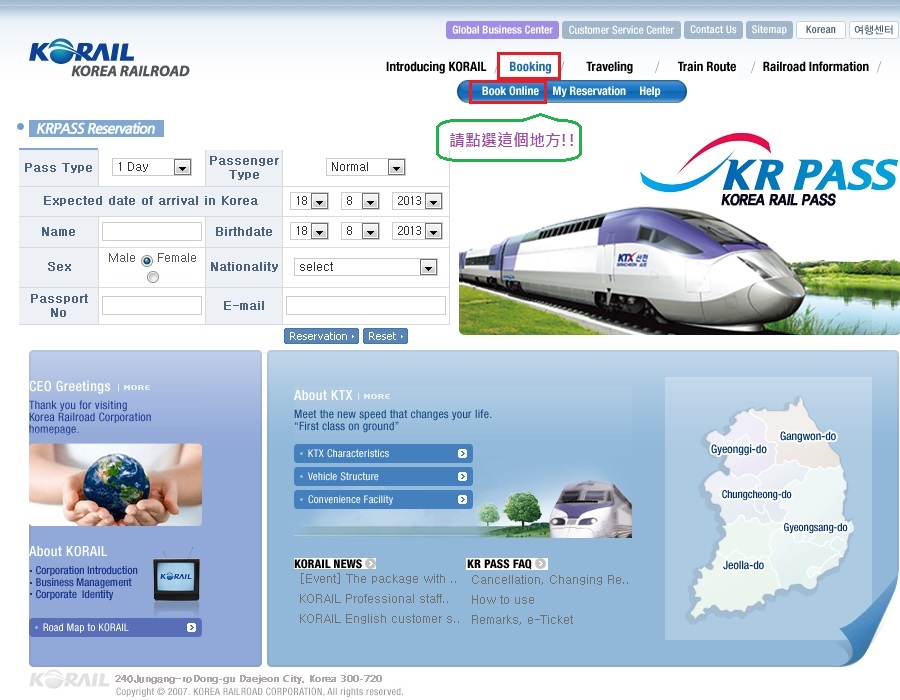
Task: Open the arrival day dropdown
Action: 309,201
